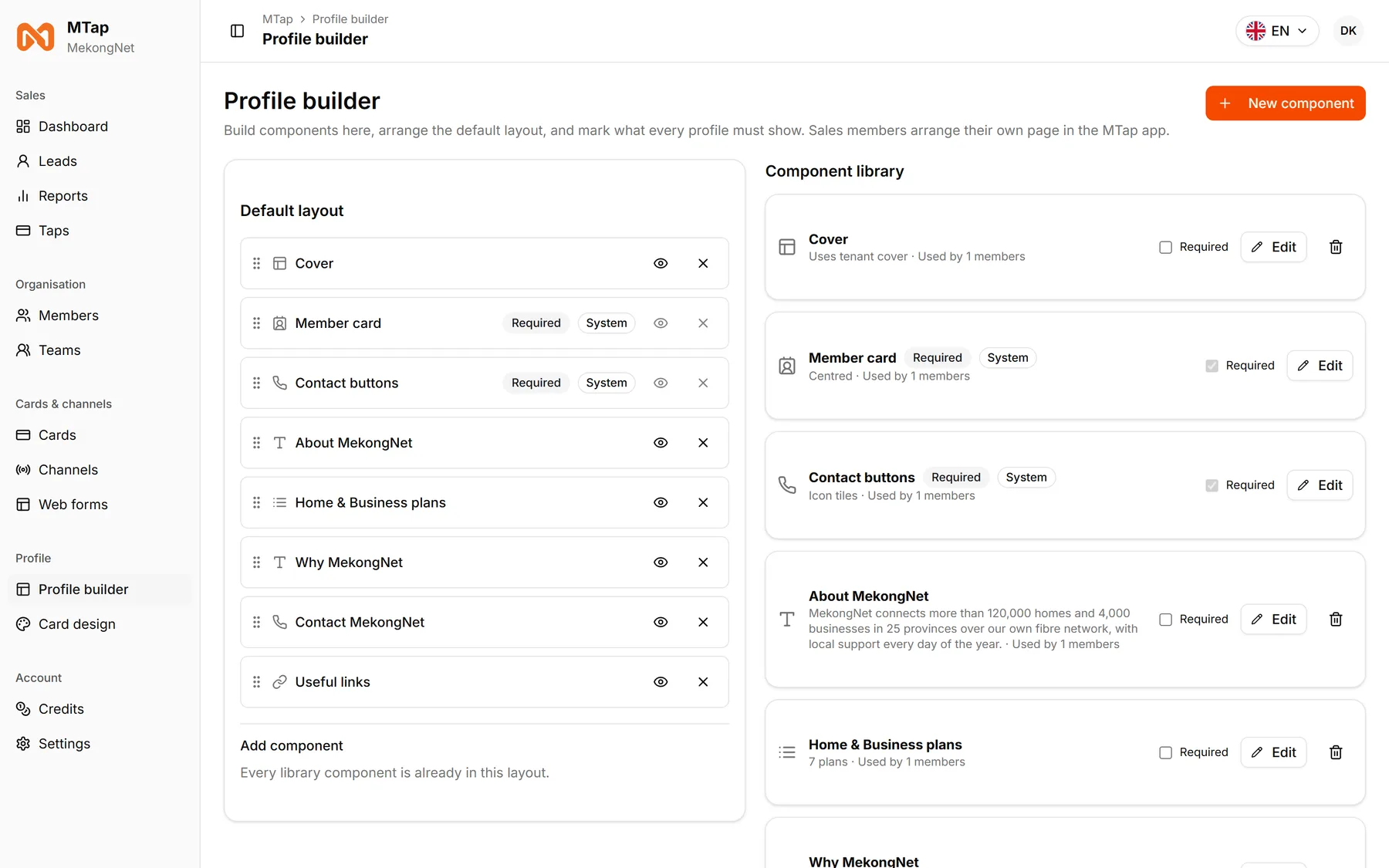1389x868 pixels.
Task: Edit the Cover library component
Action: [x=1273, y=247]
